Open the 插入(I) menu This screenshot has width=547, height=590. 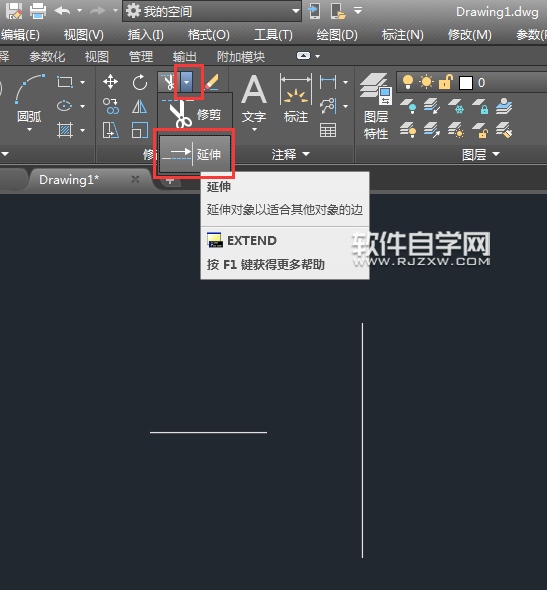coord(145,35)
